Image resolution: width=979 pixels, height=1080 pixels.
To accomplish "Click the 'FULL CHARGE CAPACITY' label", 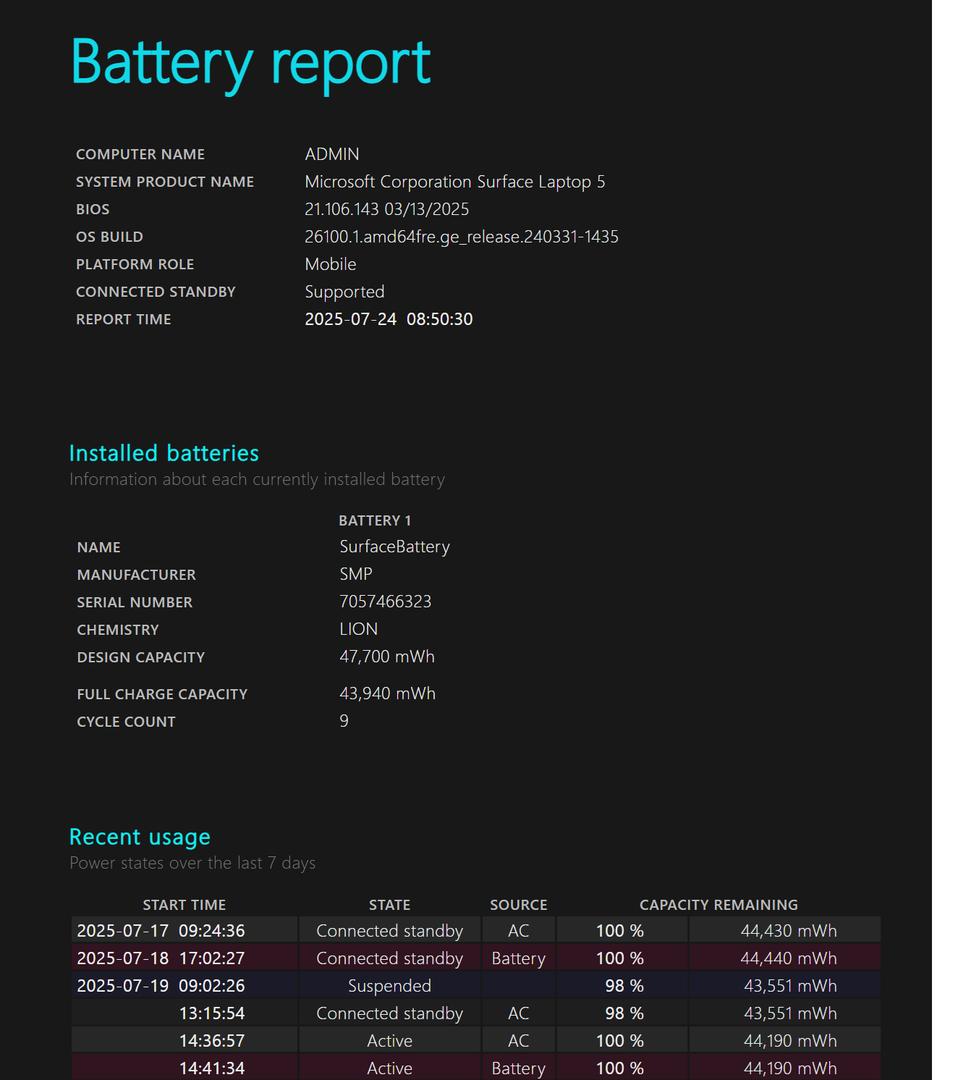I will tap(162, 694).
